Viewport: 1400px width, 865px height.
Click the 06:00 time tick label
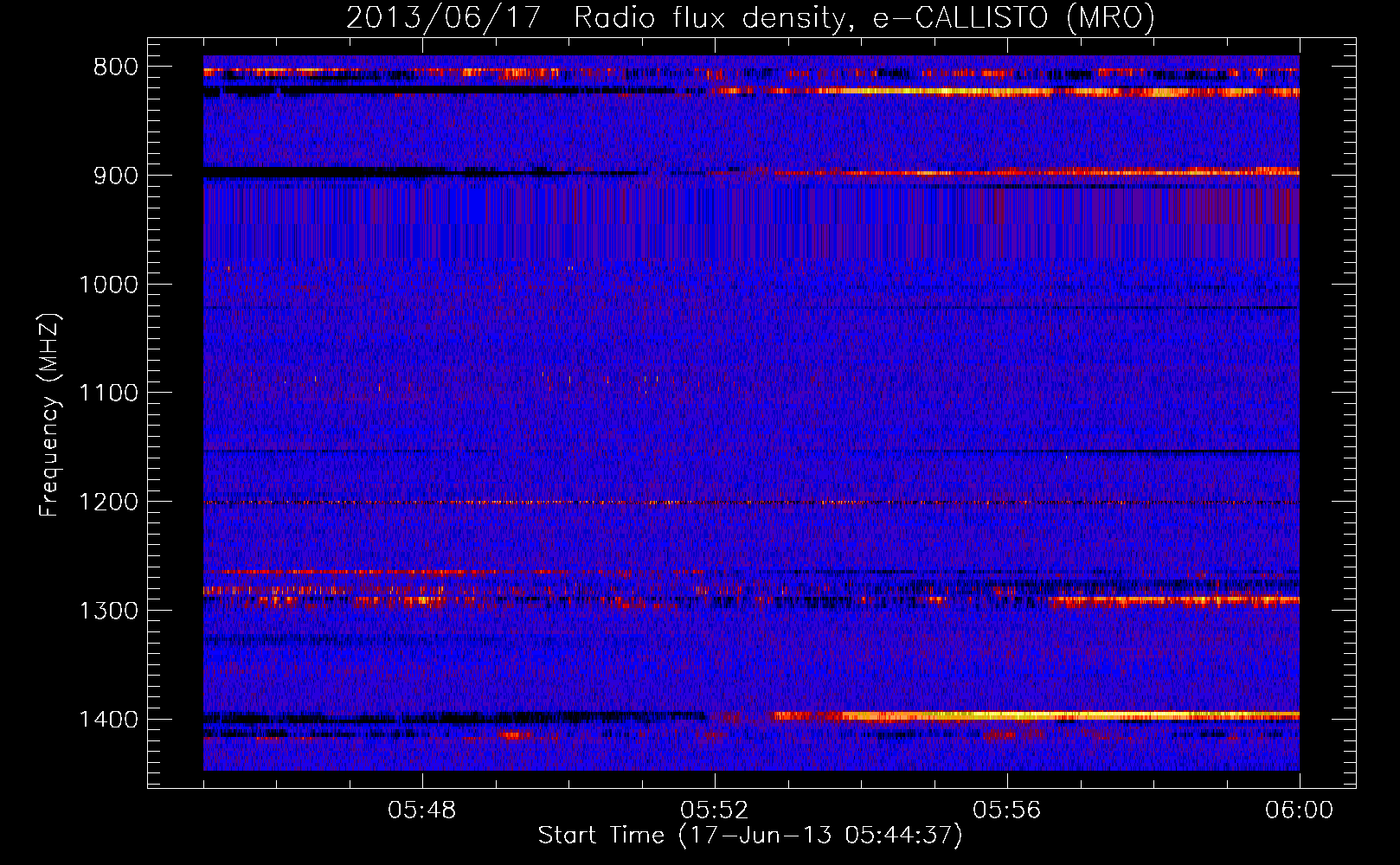1299,811
